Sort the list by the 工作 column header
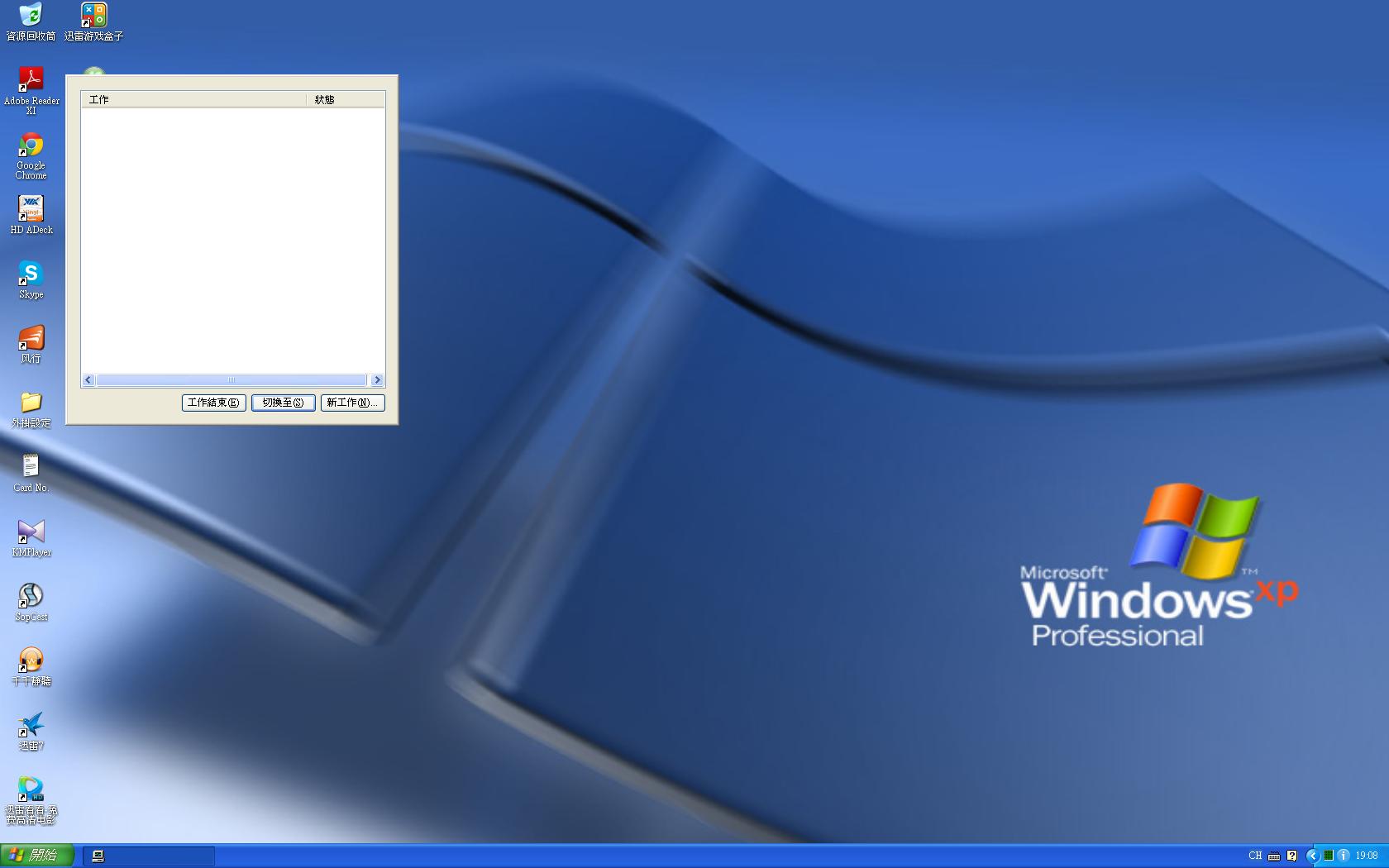The height and width of the screenshot is (868, 1389). coord(193,100)
